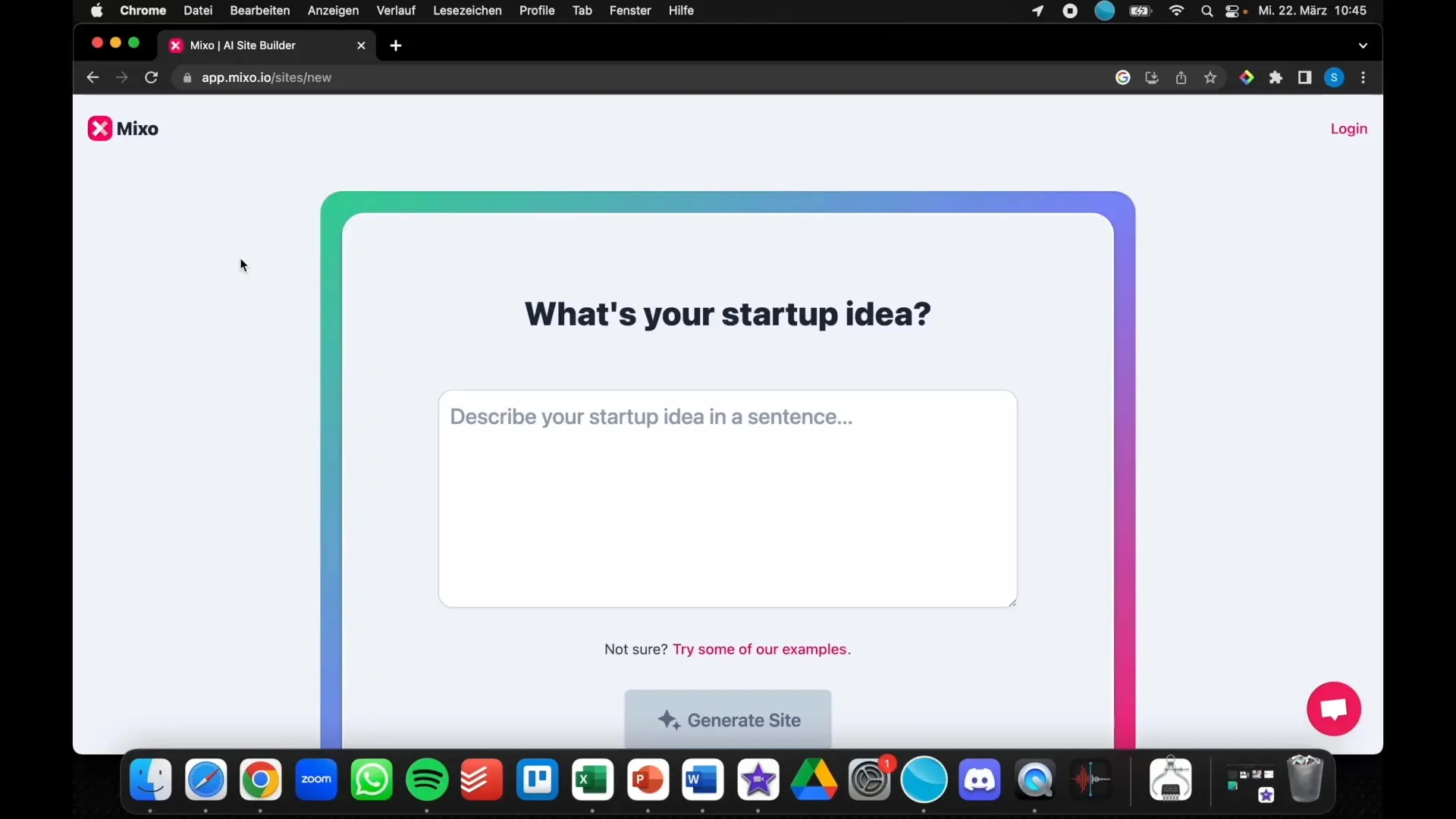Click the browser forward arrow
The height and width of the screenshot is (819, 1456).
(121, 77)
